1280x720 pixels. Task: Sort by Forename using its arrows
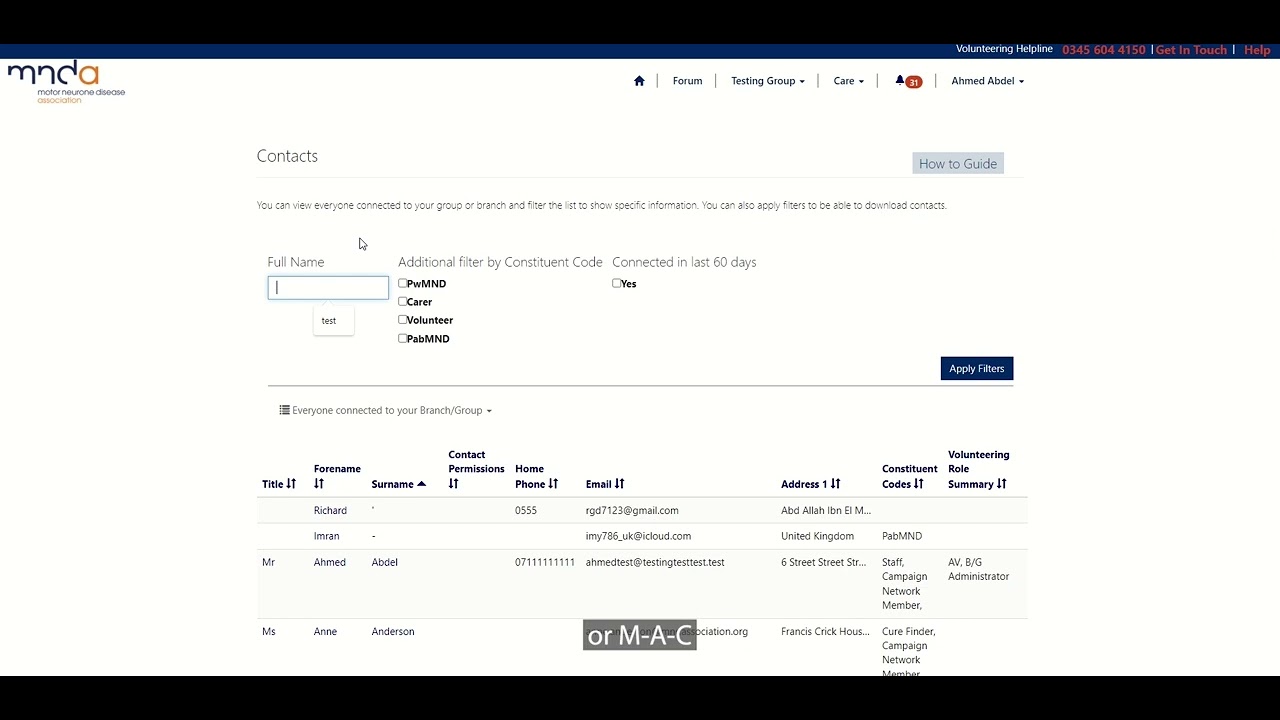coord(319,484)
